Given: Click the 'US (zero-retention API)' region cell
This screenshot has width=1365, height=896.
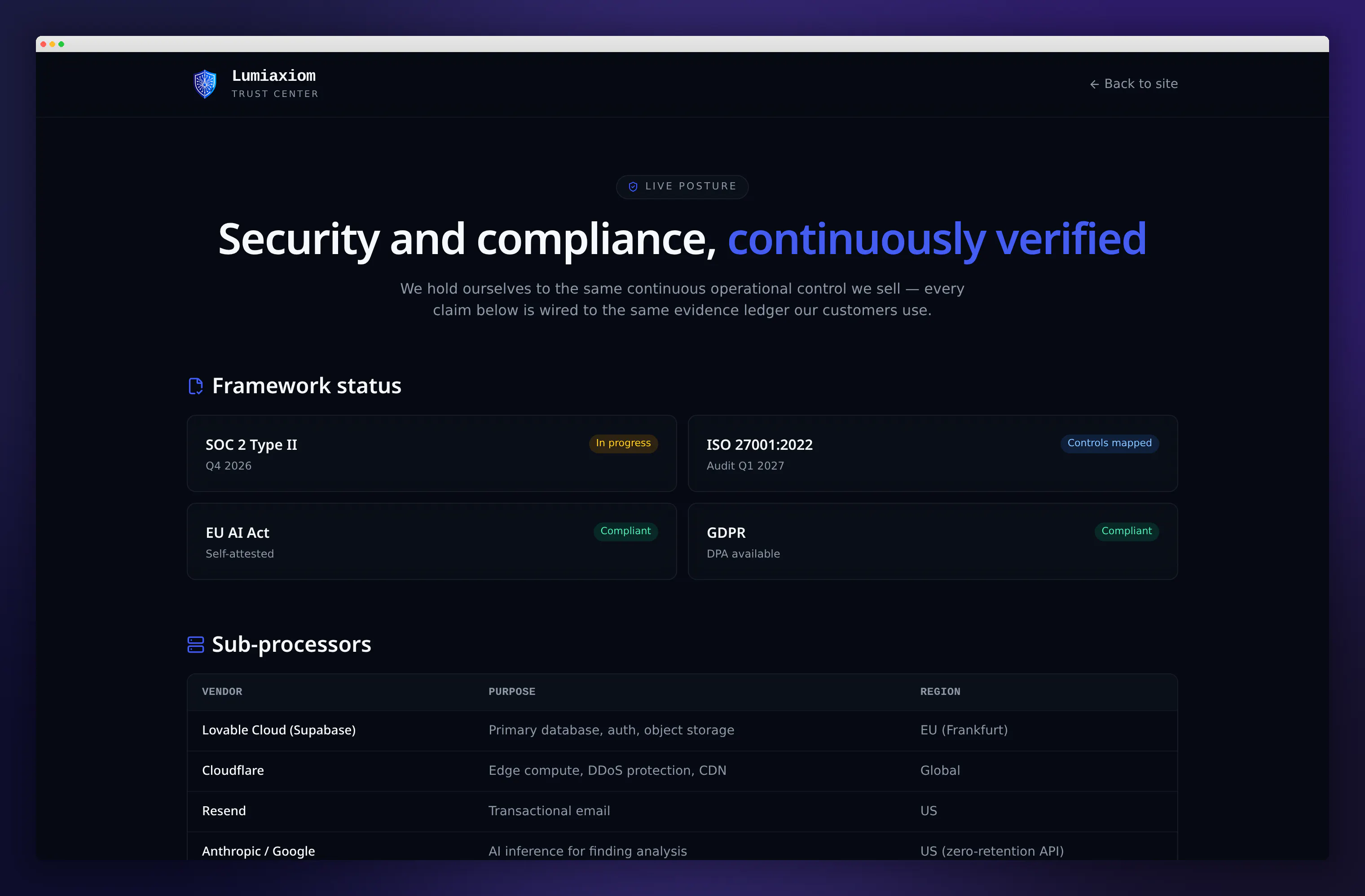Looking at the screenshot, I should click(991, 851).
